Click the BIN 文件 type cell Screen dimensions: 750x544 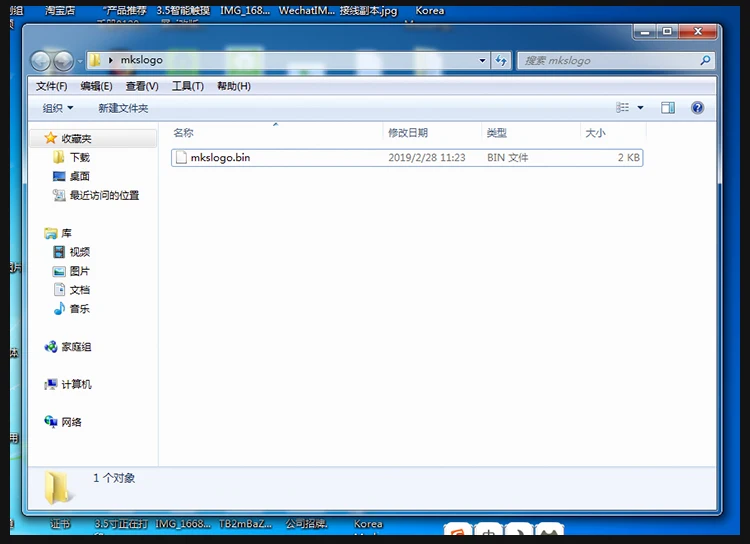507,157
